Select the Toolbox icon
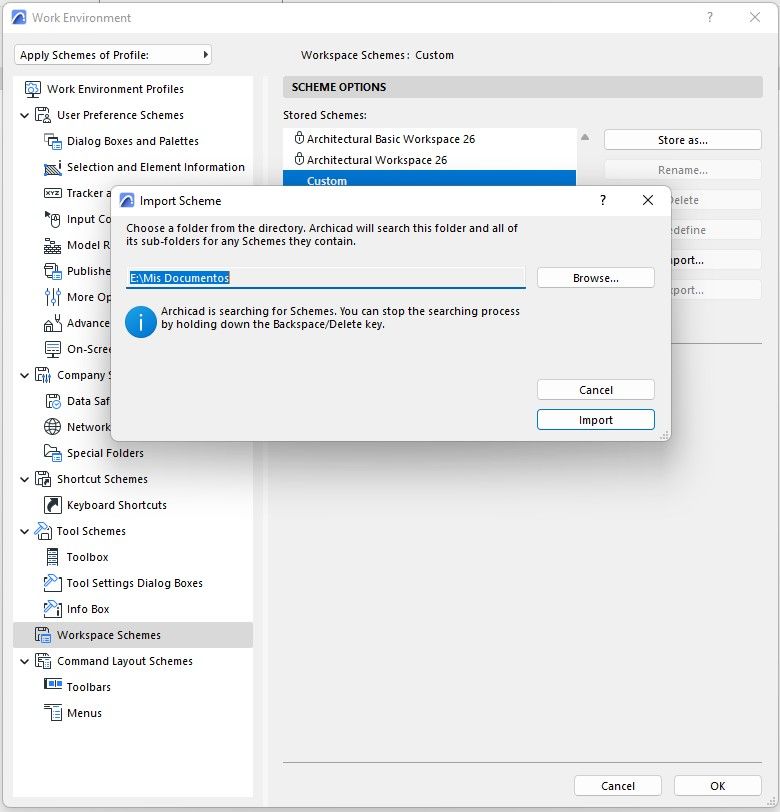 coord(53,557)
